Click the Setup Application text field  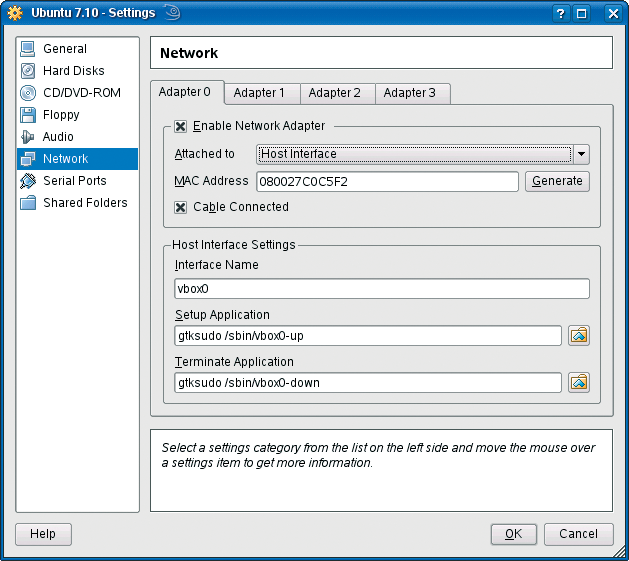click(x=368, y=335)
